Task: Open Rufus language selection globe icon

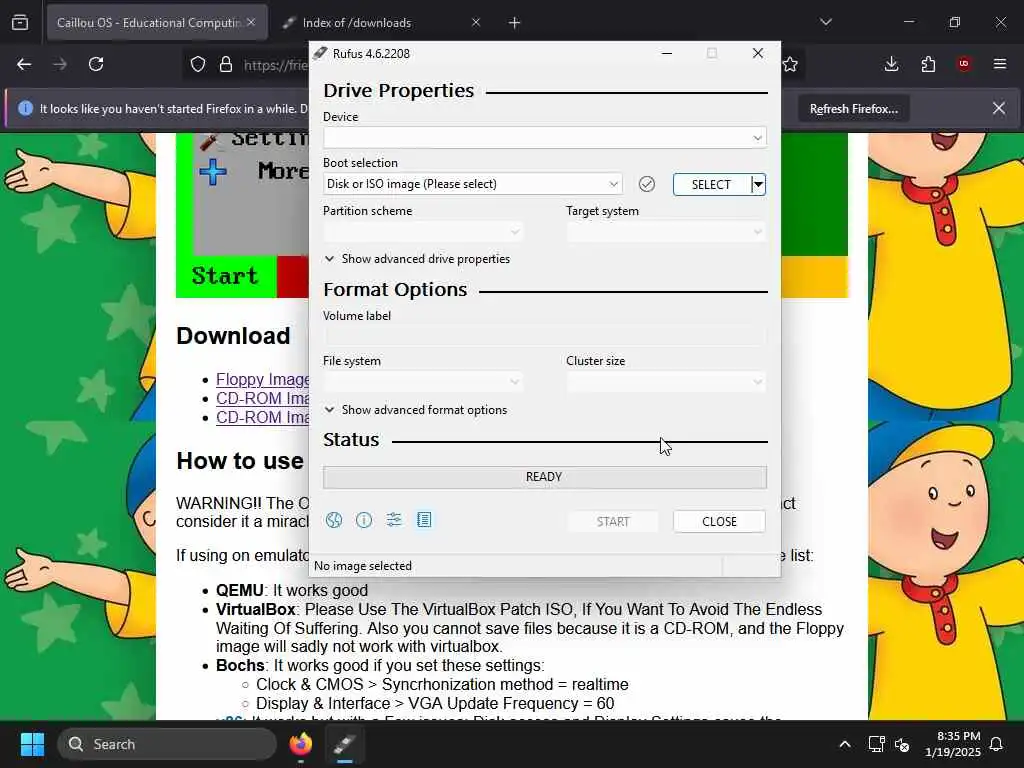Action: point(334,520)
